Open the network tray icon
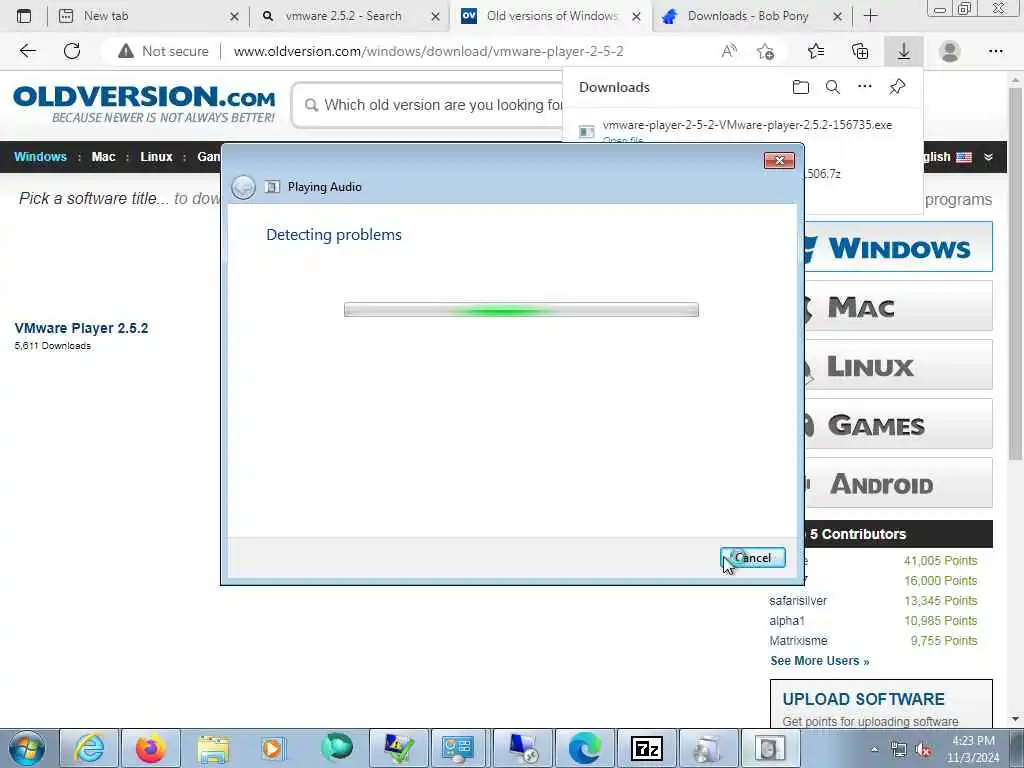This screenshot has width=1024, height=768. point(899,749)
